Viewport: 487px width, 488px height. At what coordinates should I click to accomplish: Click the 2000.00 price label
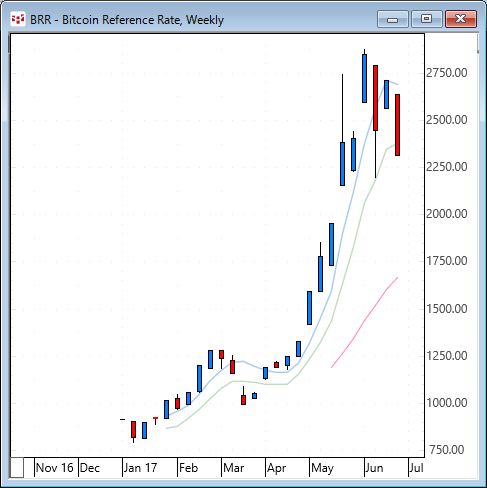447,214
